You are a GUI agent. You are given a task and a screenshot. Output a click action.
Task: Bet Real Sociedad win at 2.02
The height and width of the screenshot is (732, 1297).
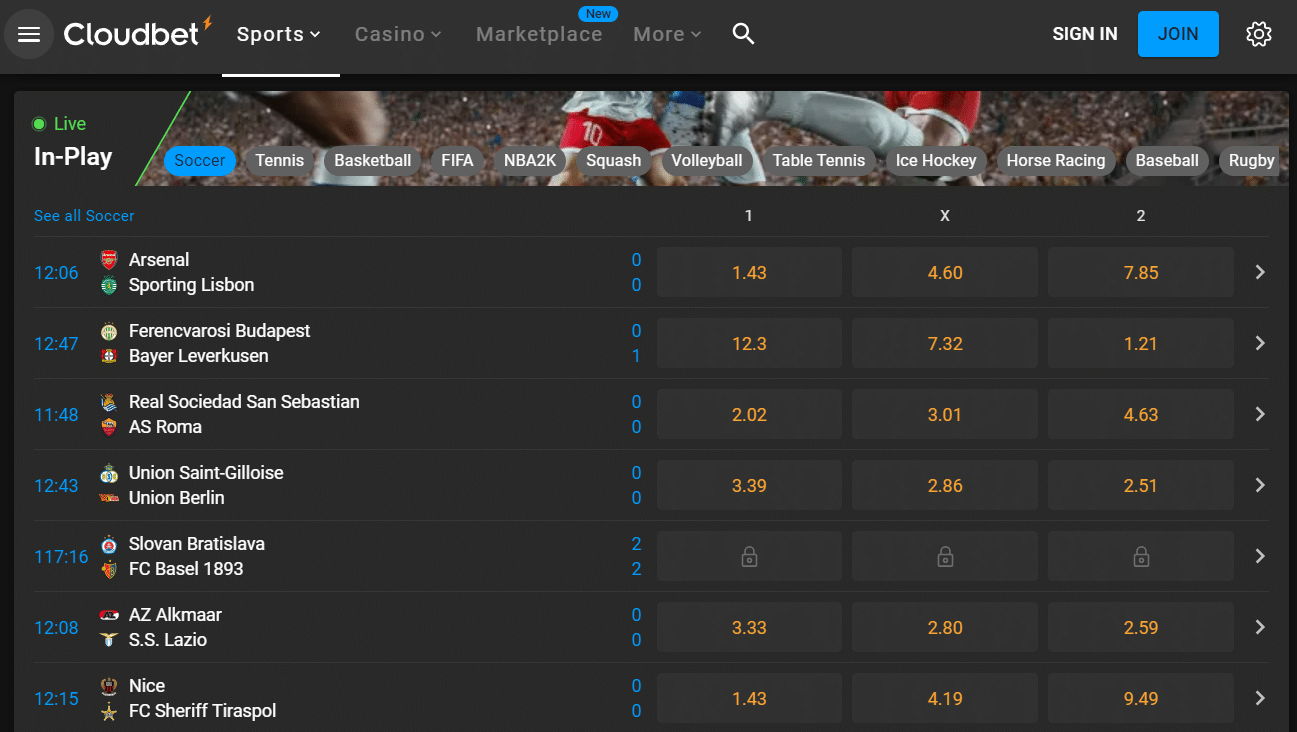tap(749, 414)
